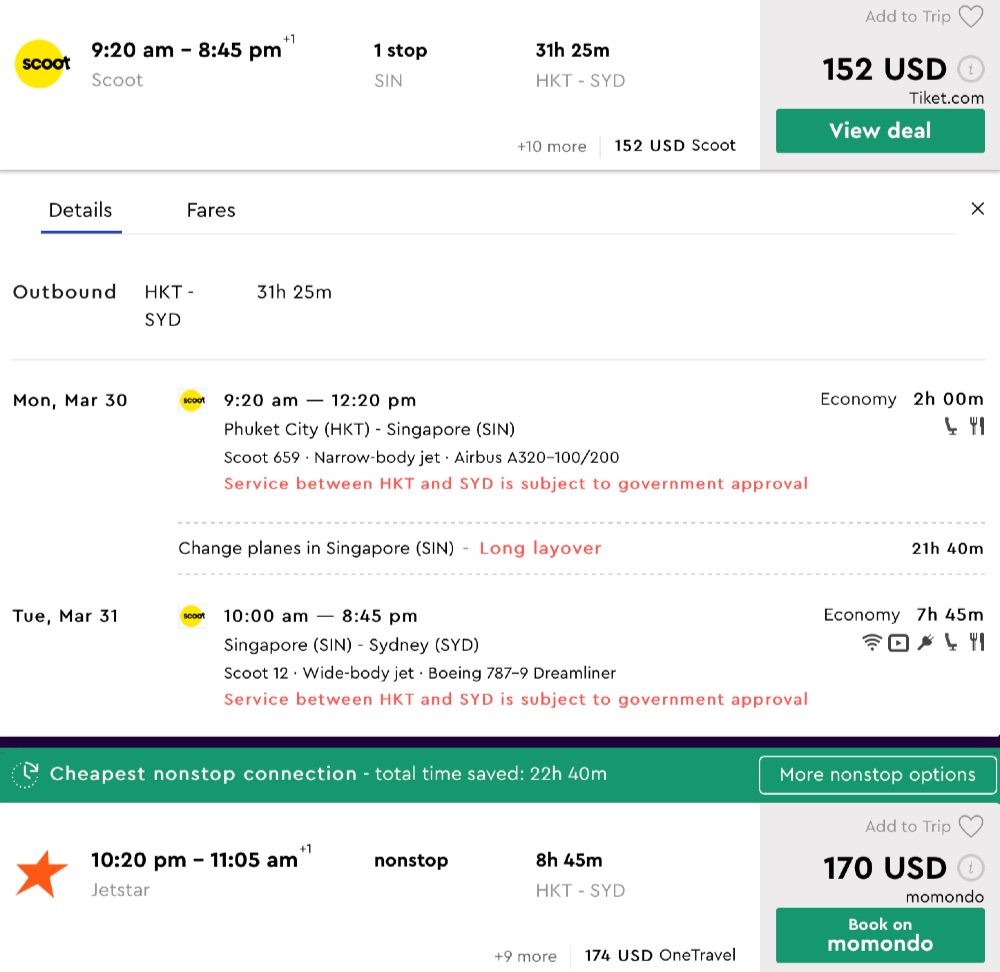Expand the +9 more deals list

point(524,956)
